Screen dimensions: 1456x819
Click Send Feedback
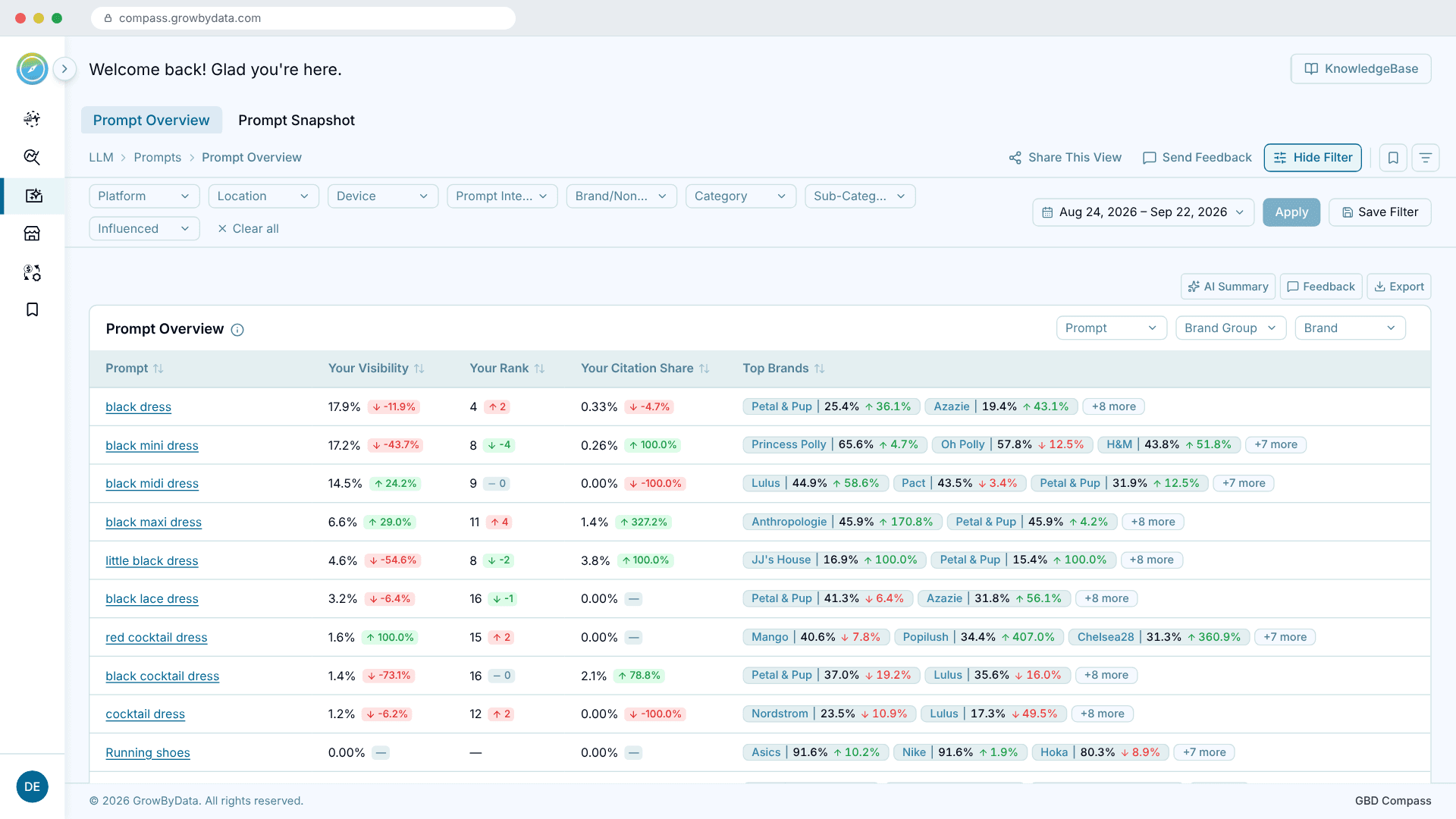click(1197, 157)
